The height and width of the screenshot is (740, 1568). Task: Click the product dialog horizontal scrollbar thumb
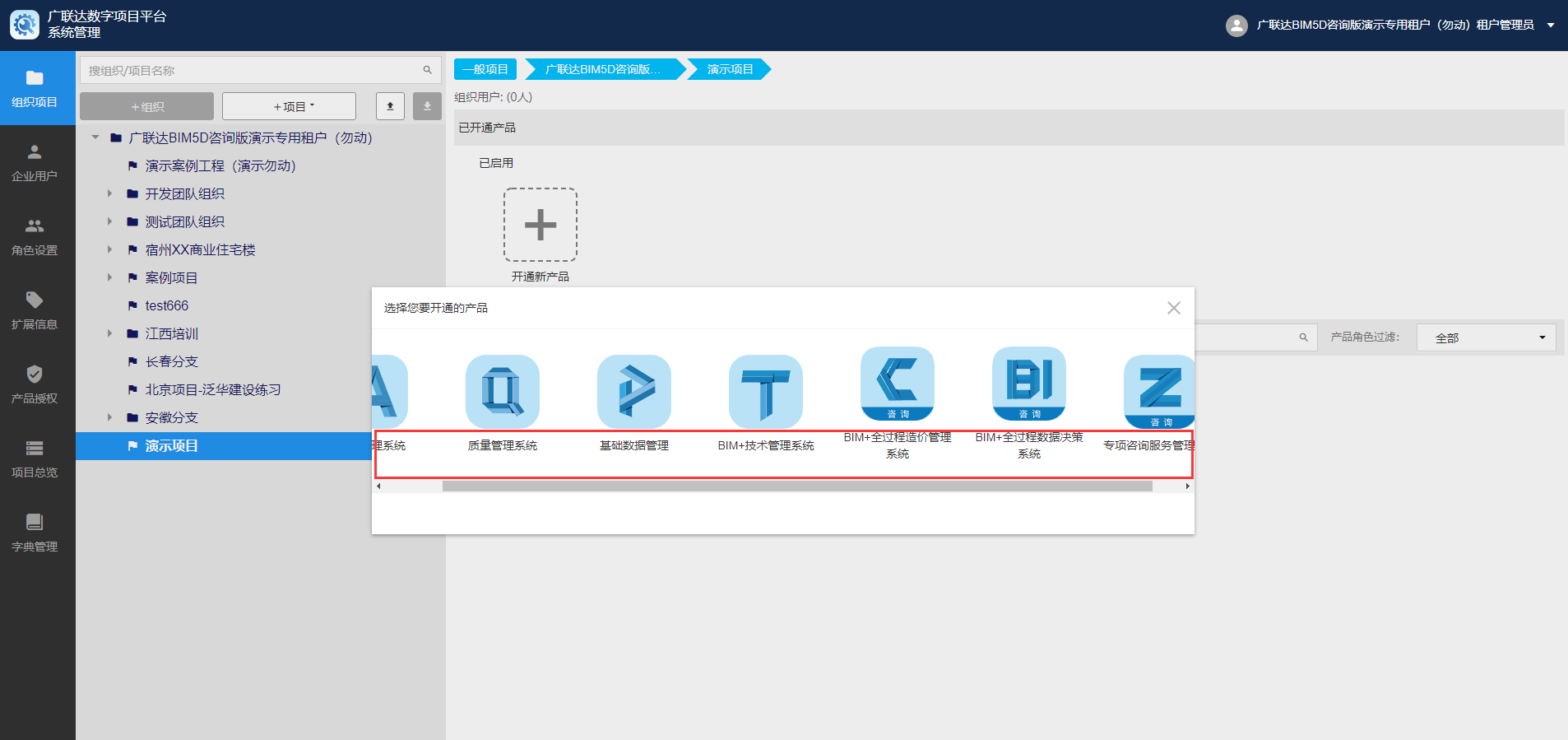(797, 486)
